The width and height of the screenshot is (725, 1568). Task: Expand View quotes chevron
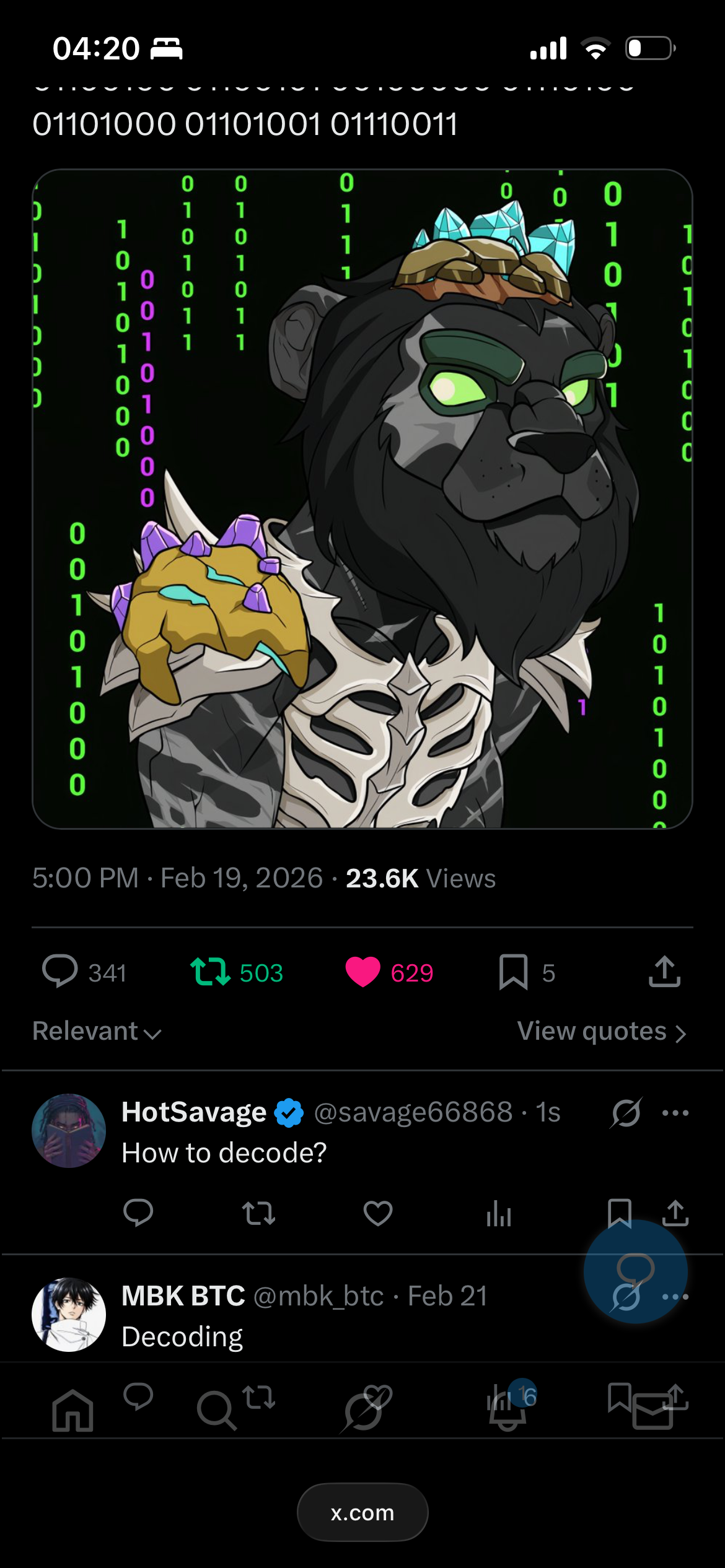coord(680,1033)
